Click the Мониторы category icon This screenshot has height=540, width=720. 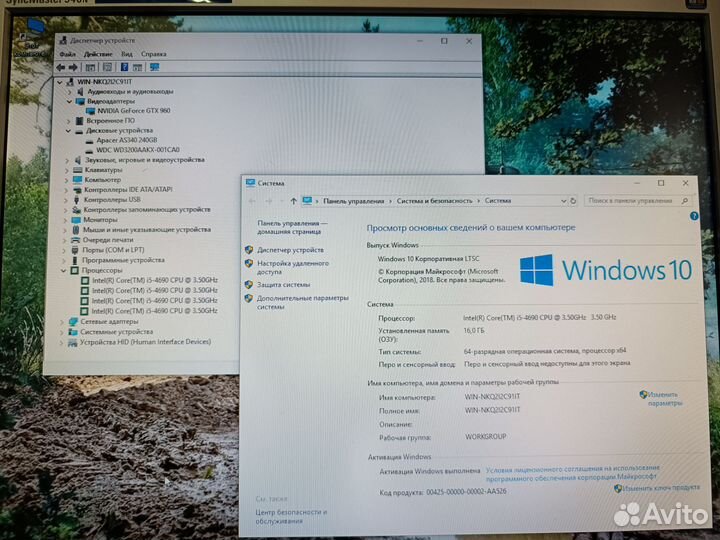76,220
